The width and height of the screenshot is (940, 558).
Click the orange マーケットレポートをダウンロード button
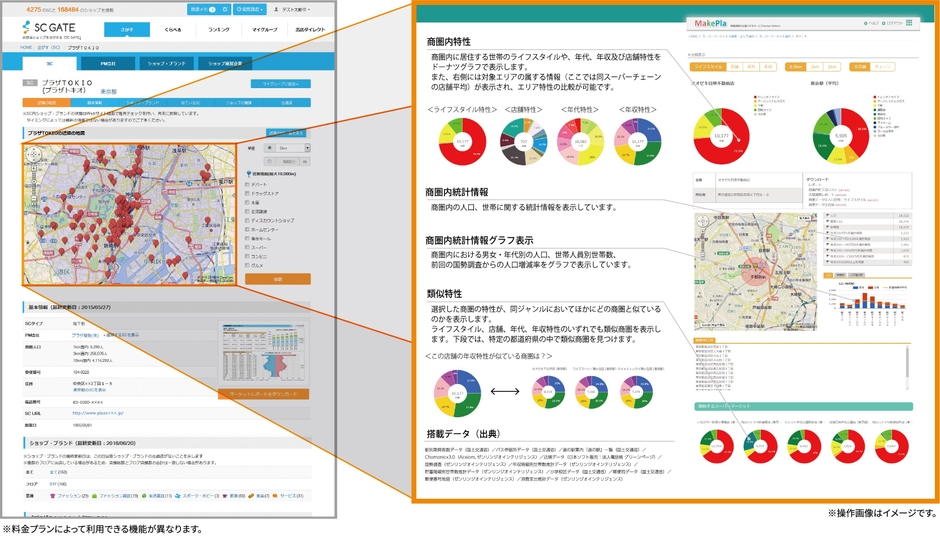click(x=263, y=394)
